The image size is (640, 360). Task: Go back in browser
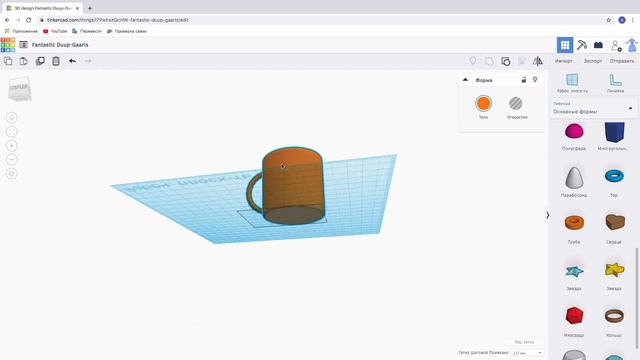pyautogui.click(x=7, y=20)
